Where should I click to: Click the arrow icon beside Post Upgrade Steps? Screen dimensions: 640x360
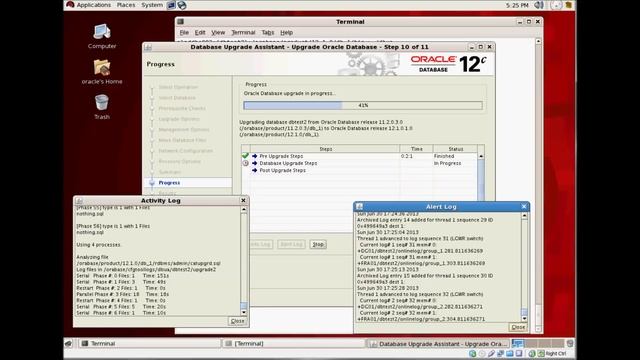tap(255, 170)
